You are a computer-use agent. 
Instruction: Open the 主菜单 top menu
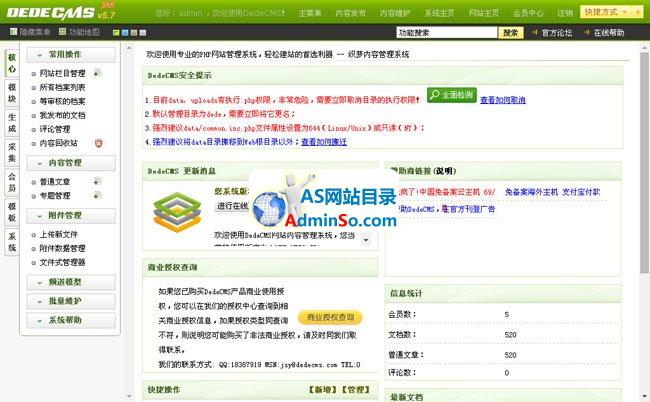click(310, 13)
